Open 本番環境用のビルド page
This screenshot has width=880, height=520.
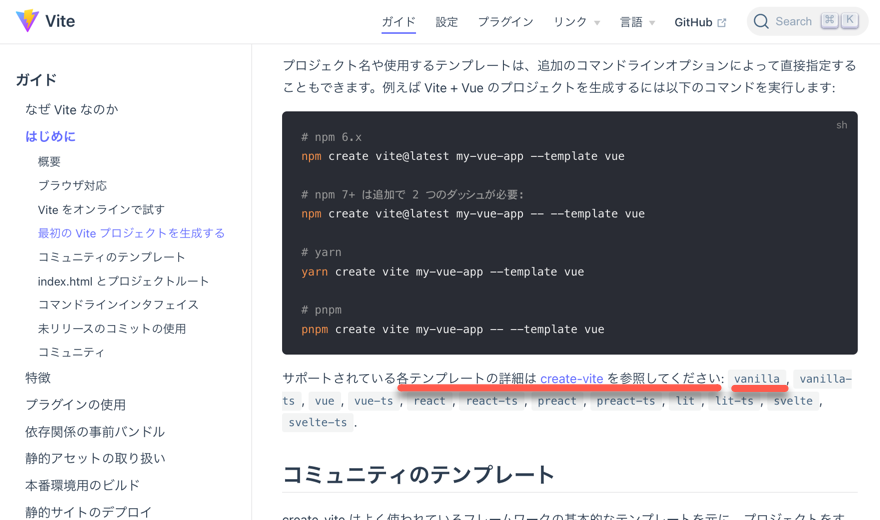coord(82,485)
